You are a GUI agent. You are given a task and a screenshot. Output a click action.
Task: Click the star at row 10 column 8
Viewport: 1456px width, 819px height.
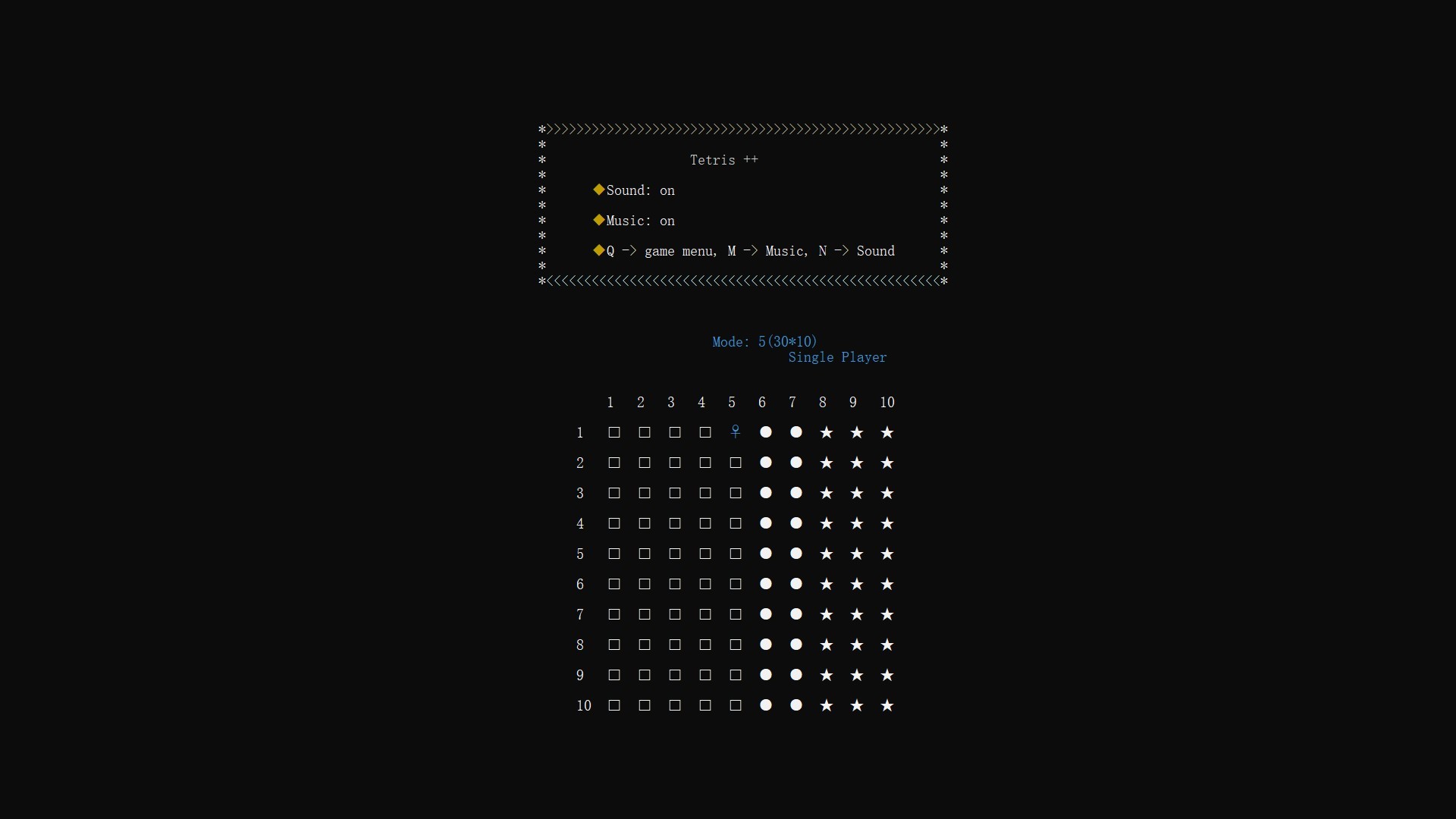(x=827, y=705)
